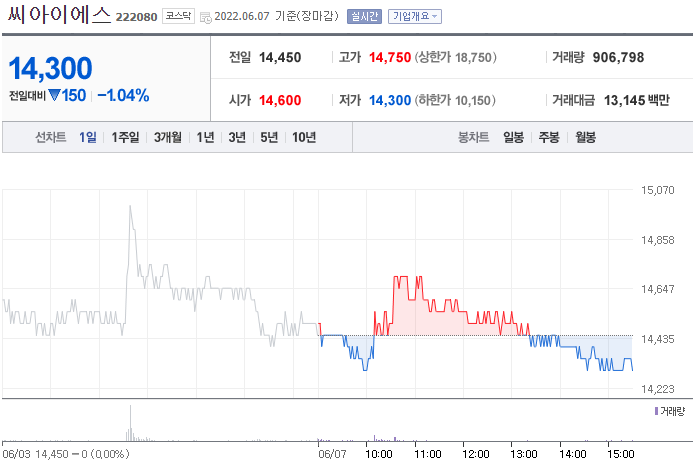Image resolution: width=693 pixels, height=472 pixels.
Task: Click stock code 222080
Action: coord(136,17)
